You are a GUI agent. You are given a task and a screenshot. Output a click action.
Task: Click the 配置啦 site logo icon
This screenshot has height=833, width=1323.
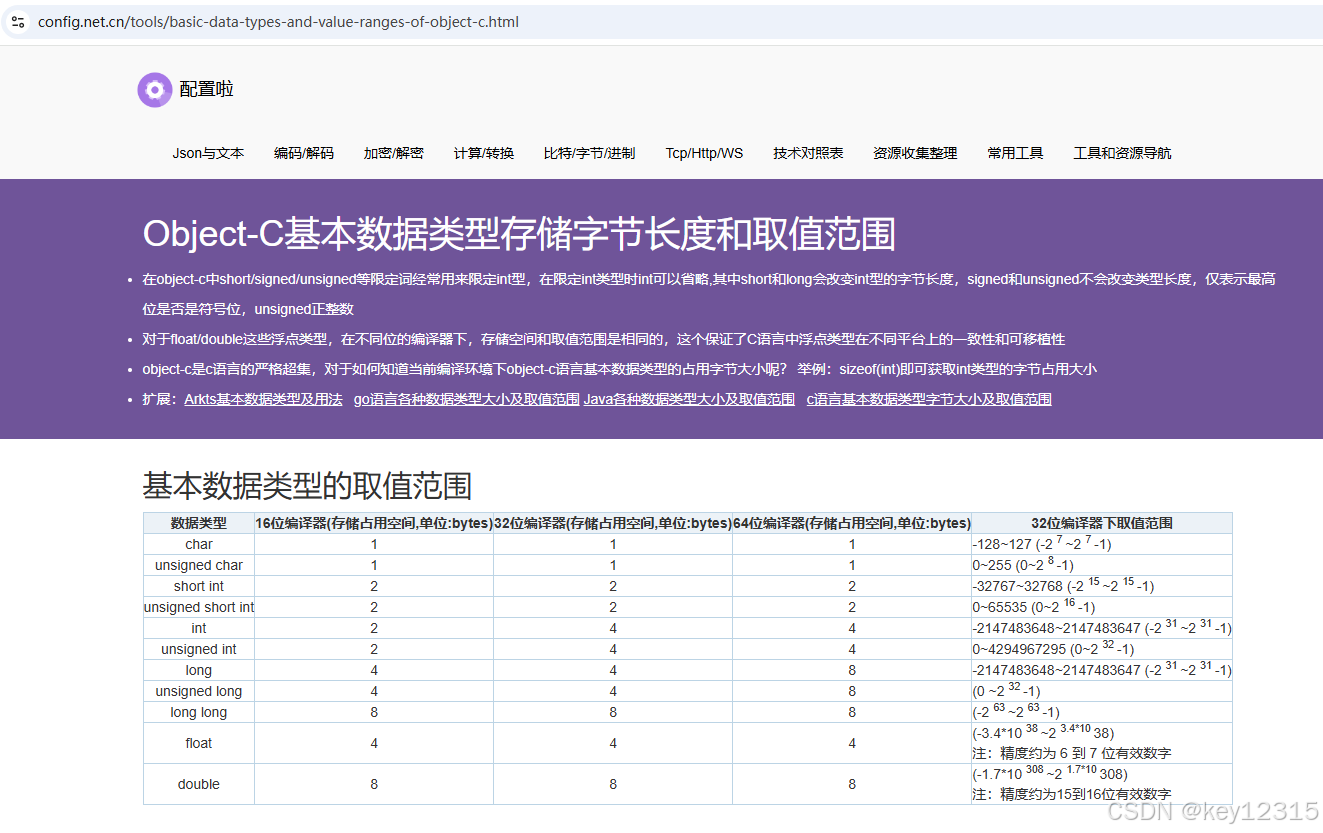click(154, 90)
